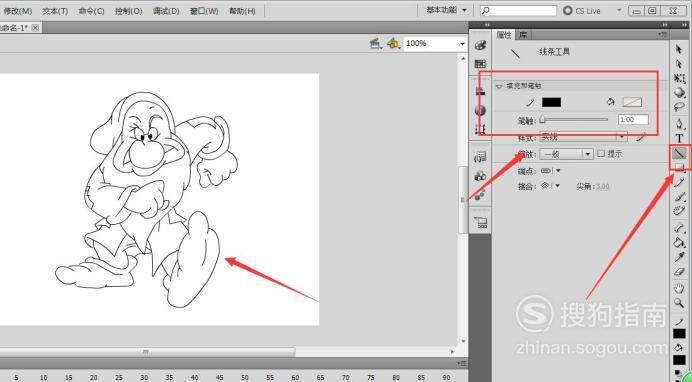This screenshot has height=382, width=692.
Task: Open the CS Live dropdown arrow
Action: coord(619,10)
